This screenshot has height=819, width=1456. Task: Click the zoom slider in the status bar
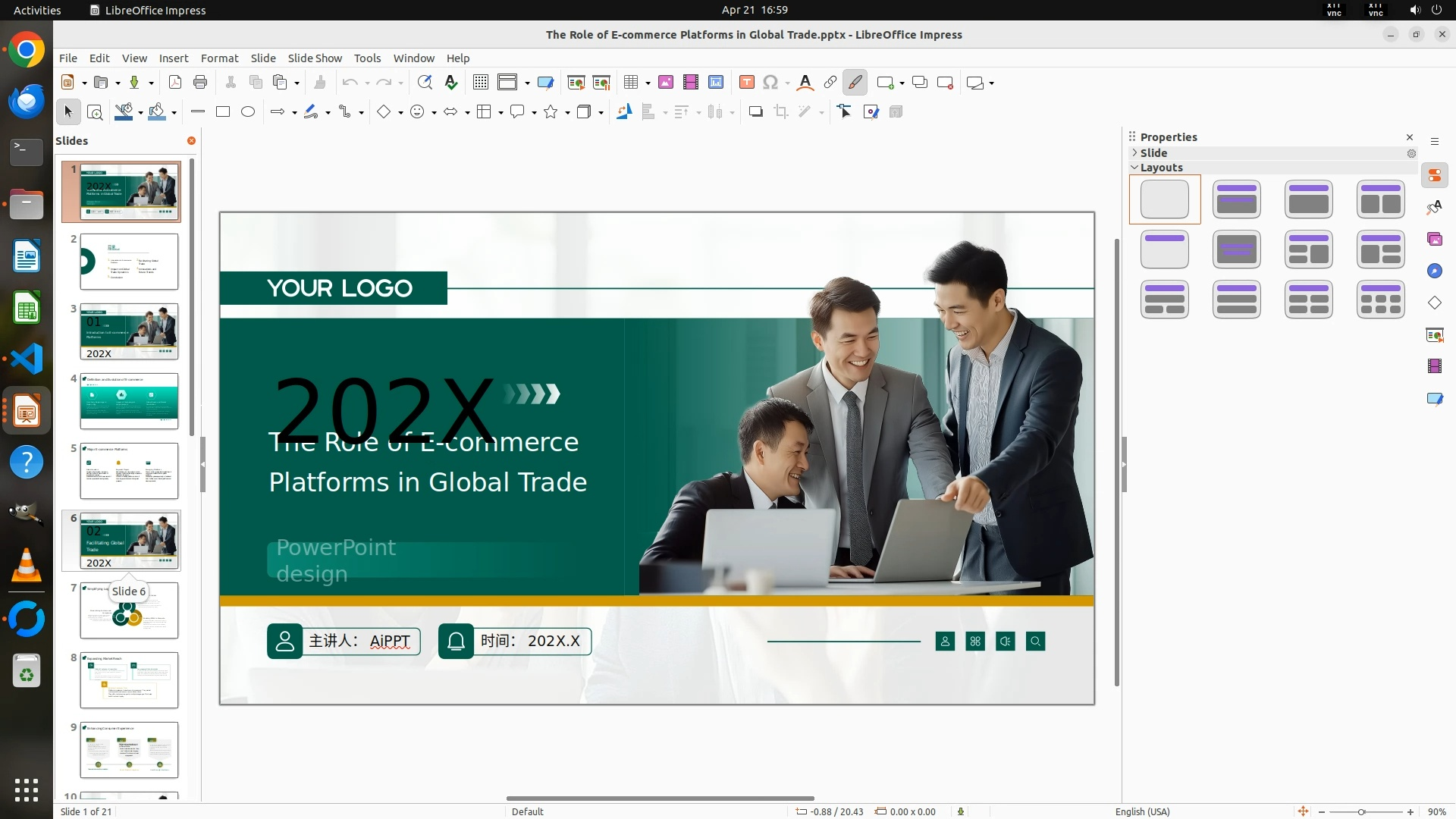click(x=1361, y=812)
